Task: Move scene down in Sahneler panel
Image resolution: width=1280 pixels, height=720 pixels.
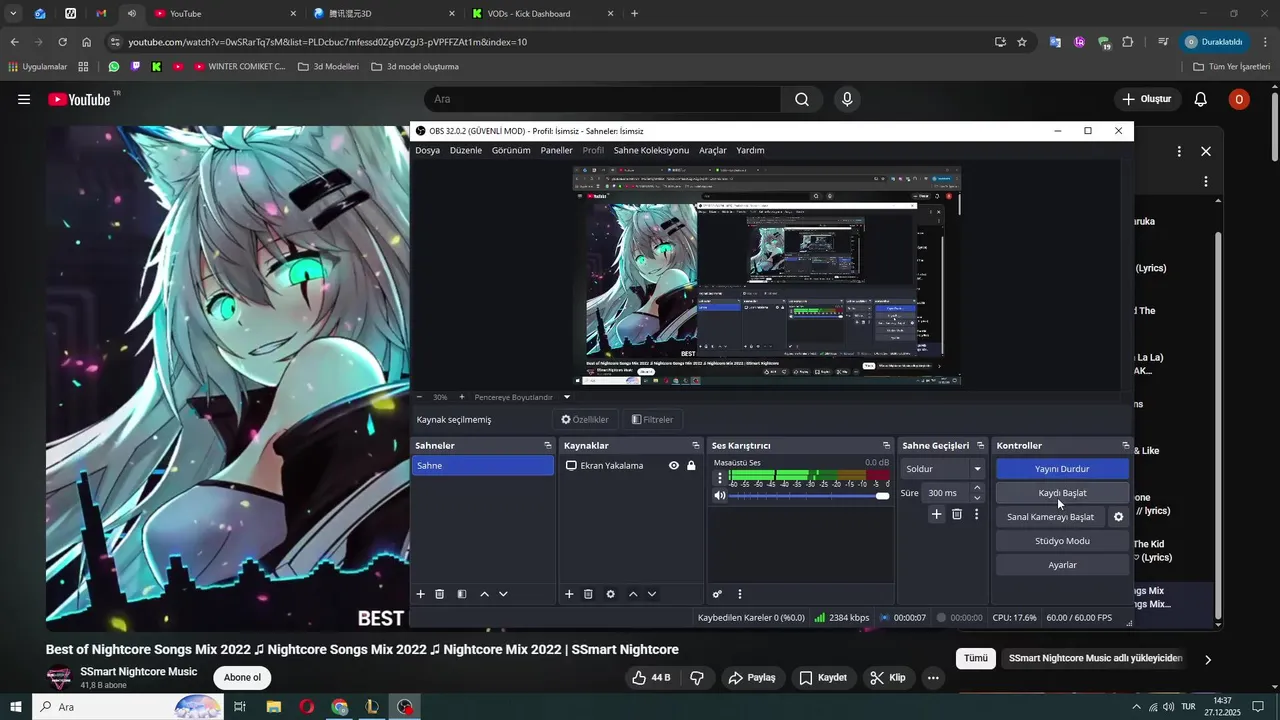Action: click(x=503, y=594)
